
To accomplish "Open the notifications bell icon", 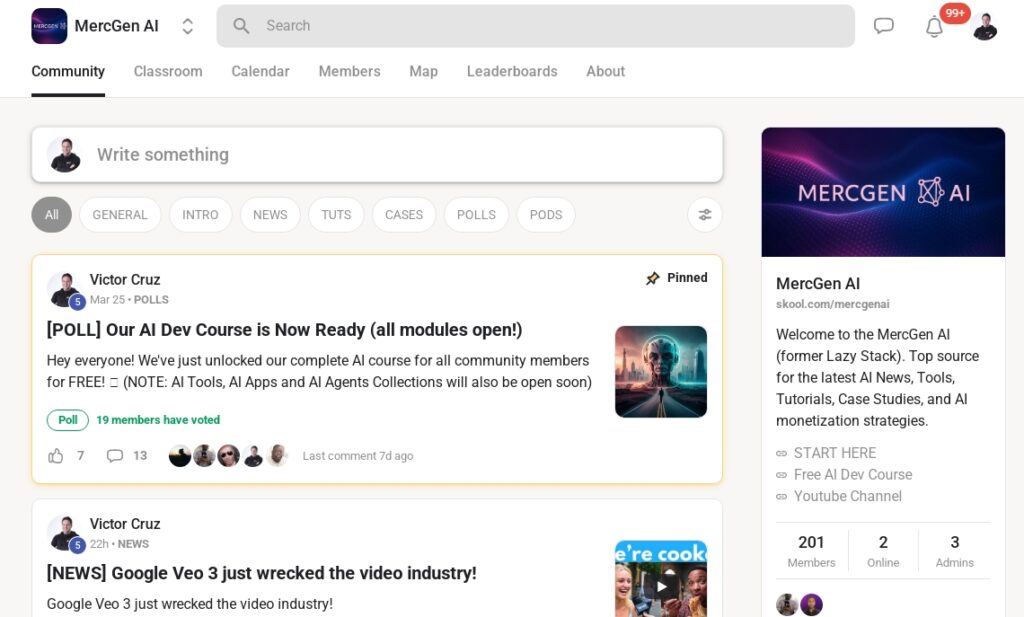I will (x=935, y=27).
